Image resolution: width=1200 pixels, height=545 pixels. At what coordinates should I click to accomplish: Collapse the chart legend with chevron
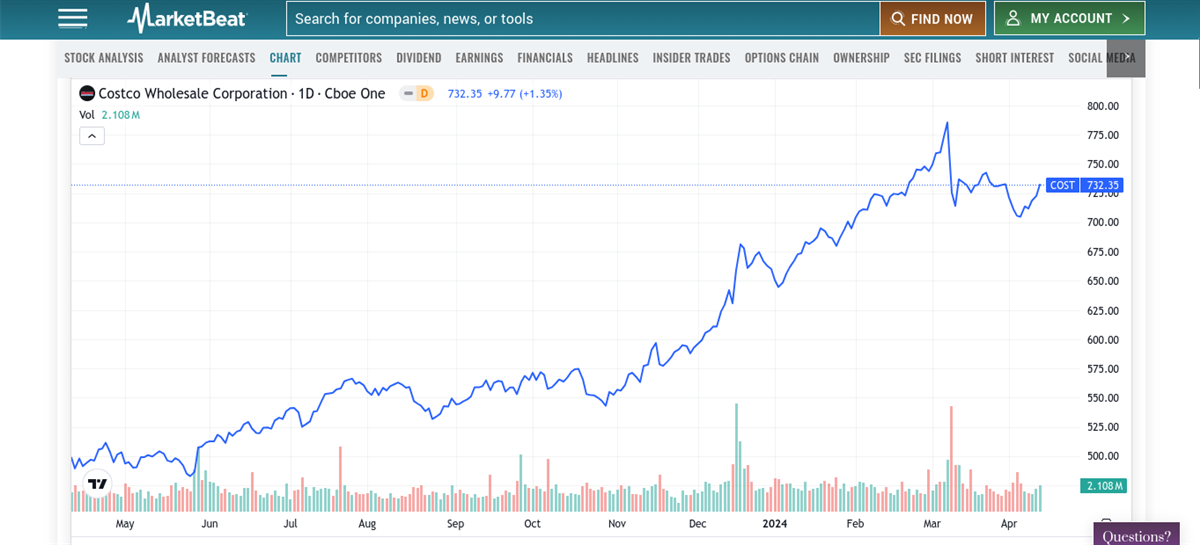(x=91, y=136)
